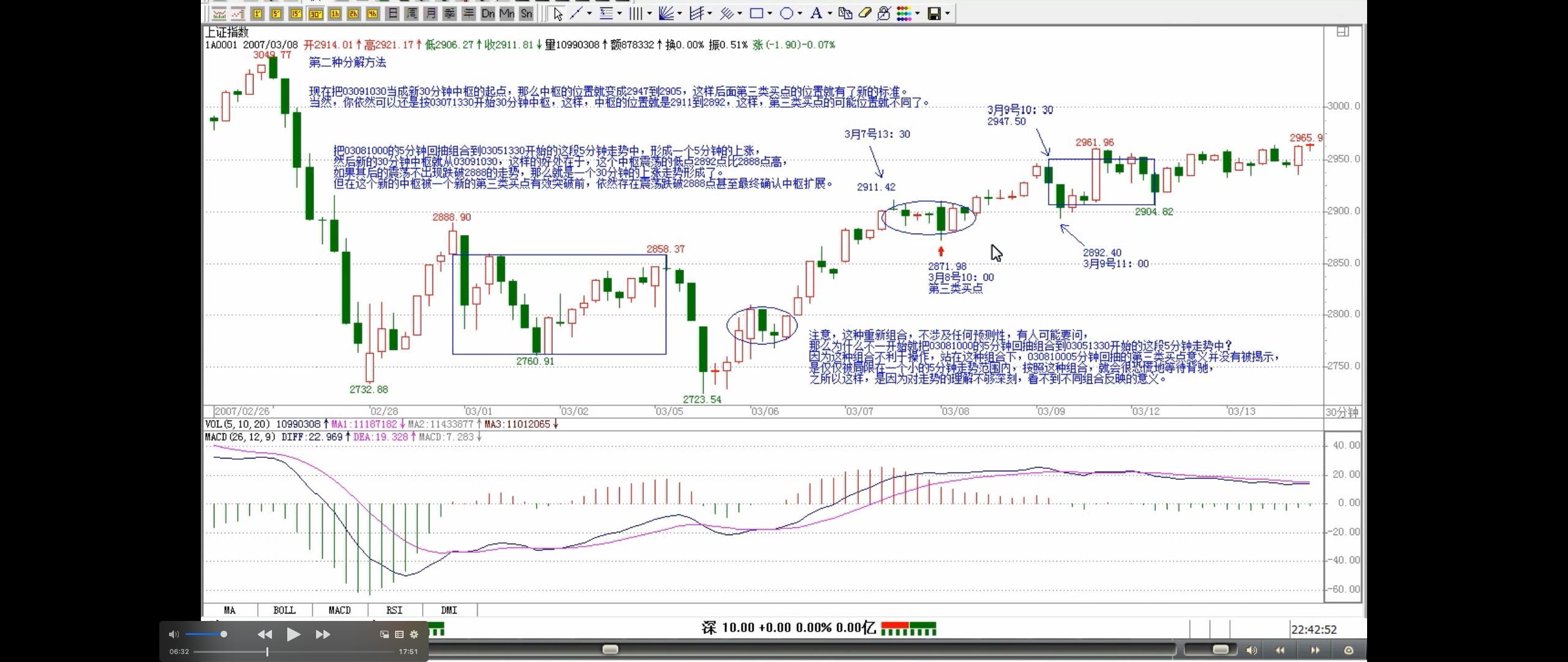Screen dimensions: 1568x662
Task: Select the quarterly (季) K-line period
Action: pyautogui.click(x=450, y=13)
